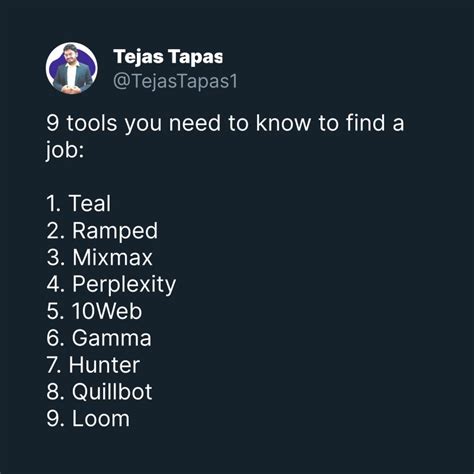474x474 pixels.
Task: Click the word "job:" in headline
Action: [x=65, y=151]
